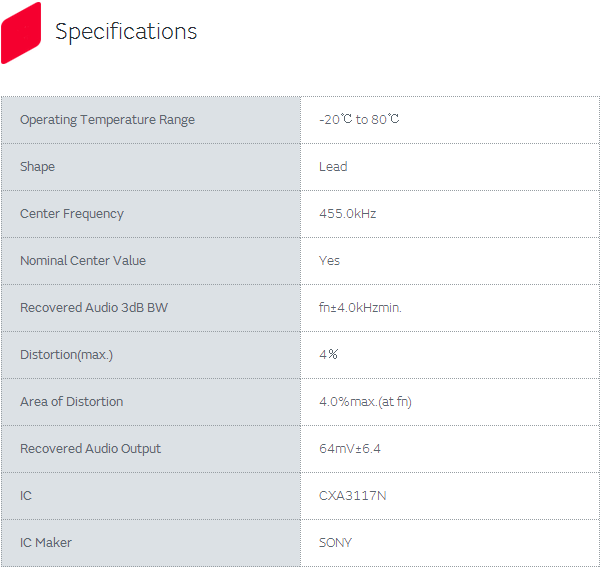Click the fn±4.0kHzmin. value
Viewport: 601px width, 569px height.
360,308
